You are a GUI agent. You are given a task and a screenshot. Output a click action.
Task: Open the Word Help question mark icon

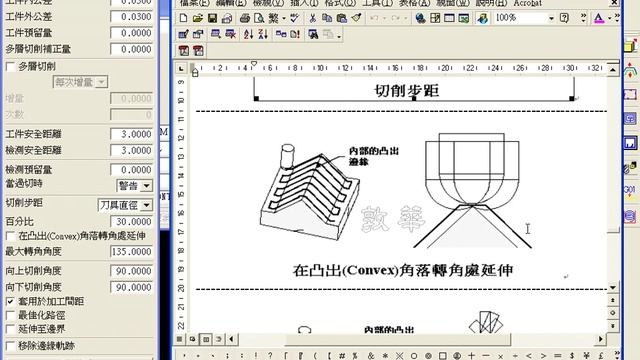[x=564, y=18]
